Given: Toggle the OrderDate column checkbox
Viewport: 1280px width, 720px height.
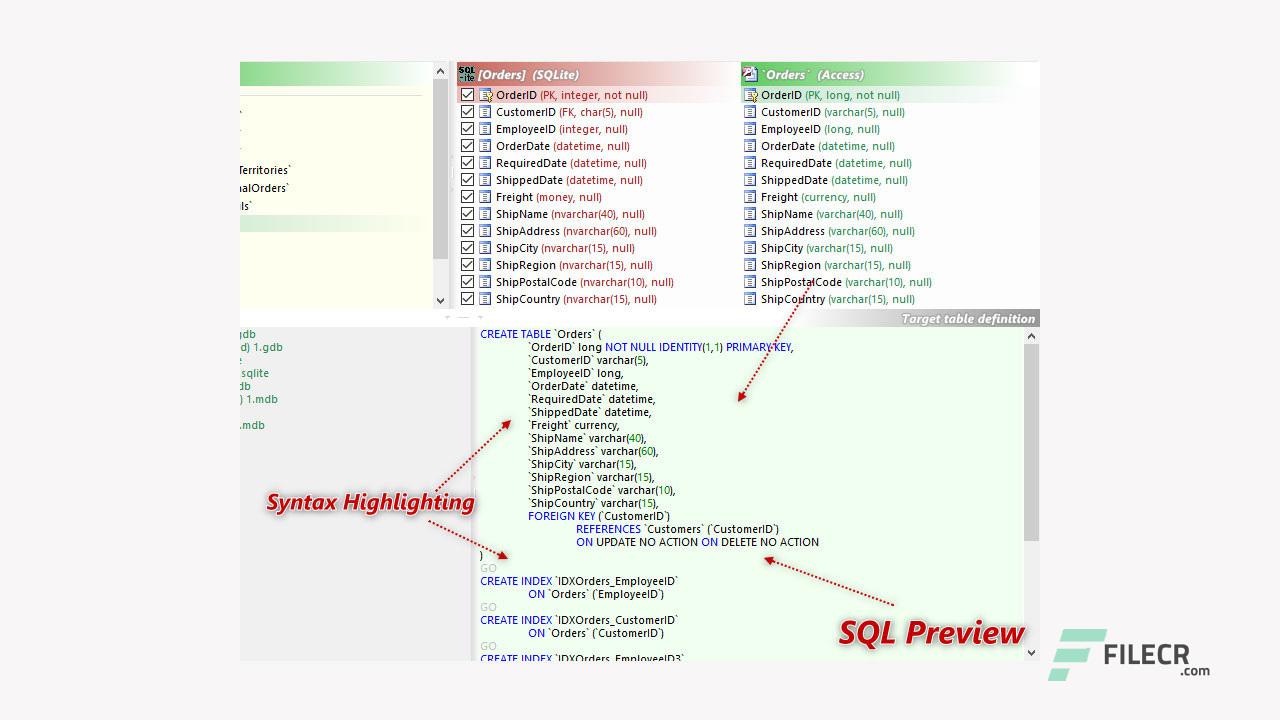Looking at the screenshot, I should 467,146.
